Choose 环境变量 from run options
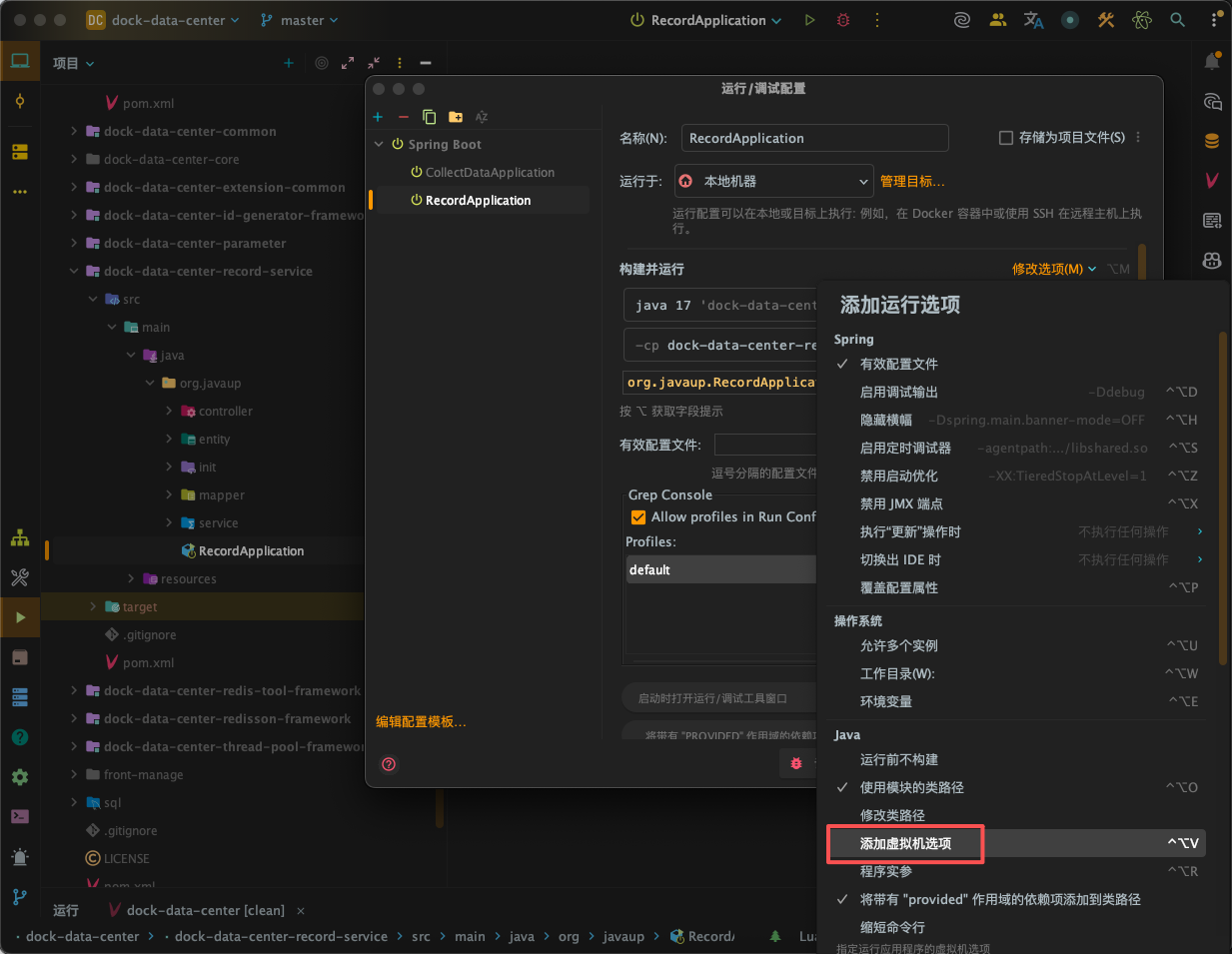 point(885,701)
